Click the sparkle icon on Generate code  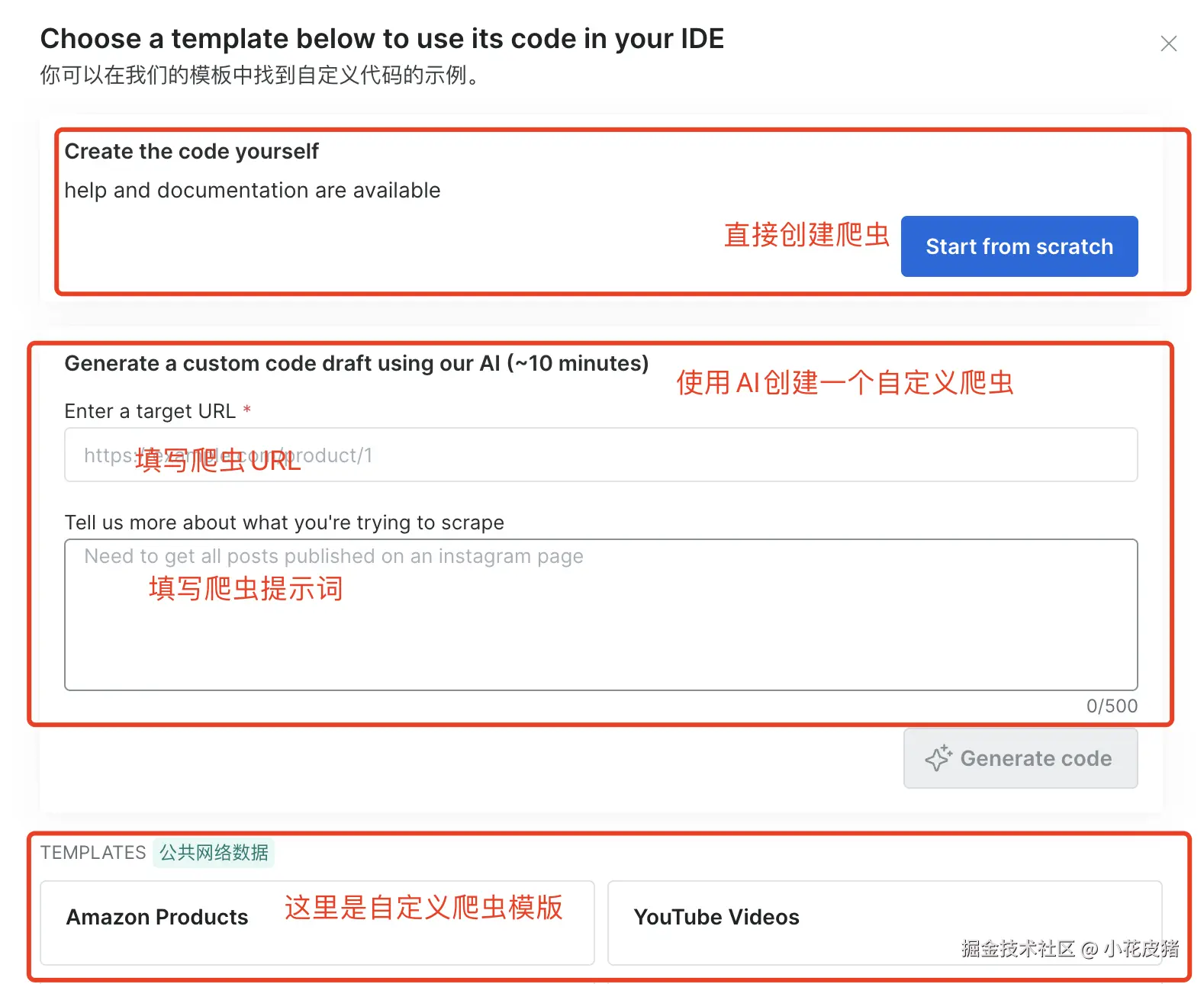pyautogui.click(x=938, y=758)
